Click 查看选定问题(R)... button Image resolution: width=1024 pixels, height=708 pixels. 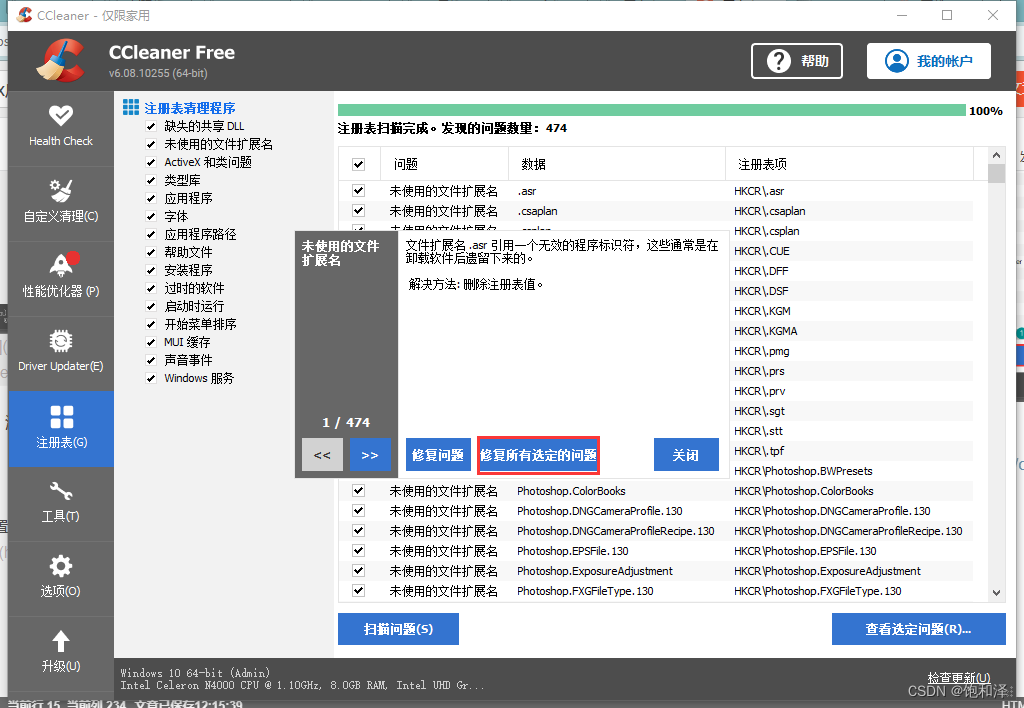coord(918,629)
